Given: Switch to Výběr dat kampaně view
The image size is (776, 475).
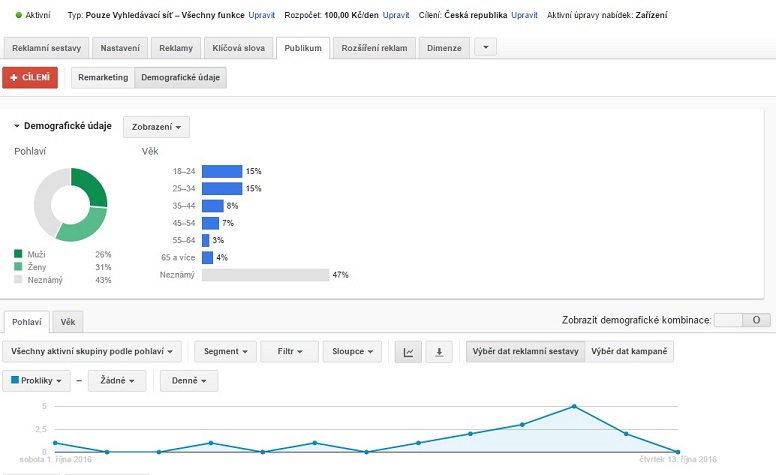Looking at the screenshot, I should (629, 352).
